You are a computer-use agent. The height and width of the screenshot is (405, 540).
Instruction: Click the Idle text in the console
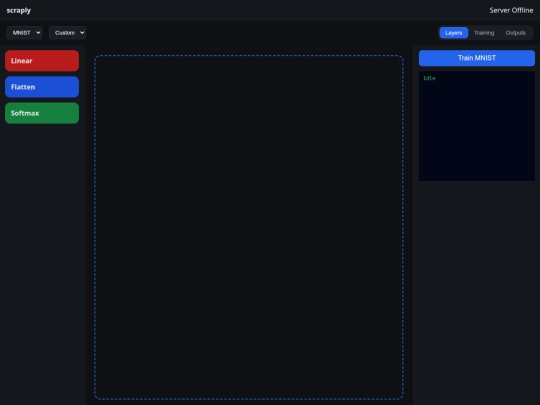[x=429, y=78]
